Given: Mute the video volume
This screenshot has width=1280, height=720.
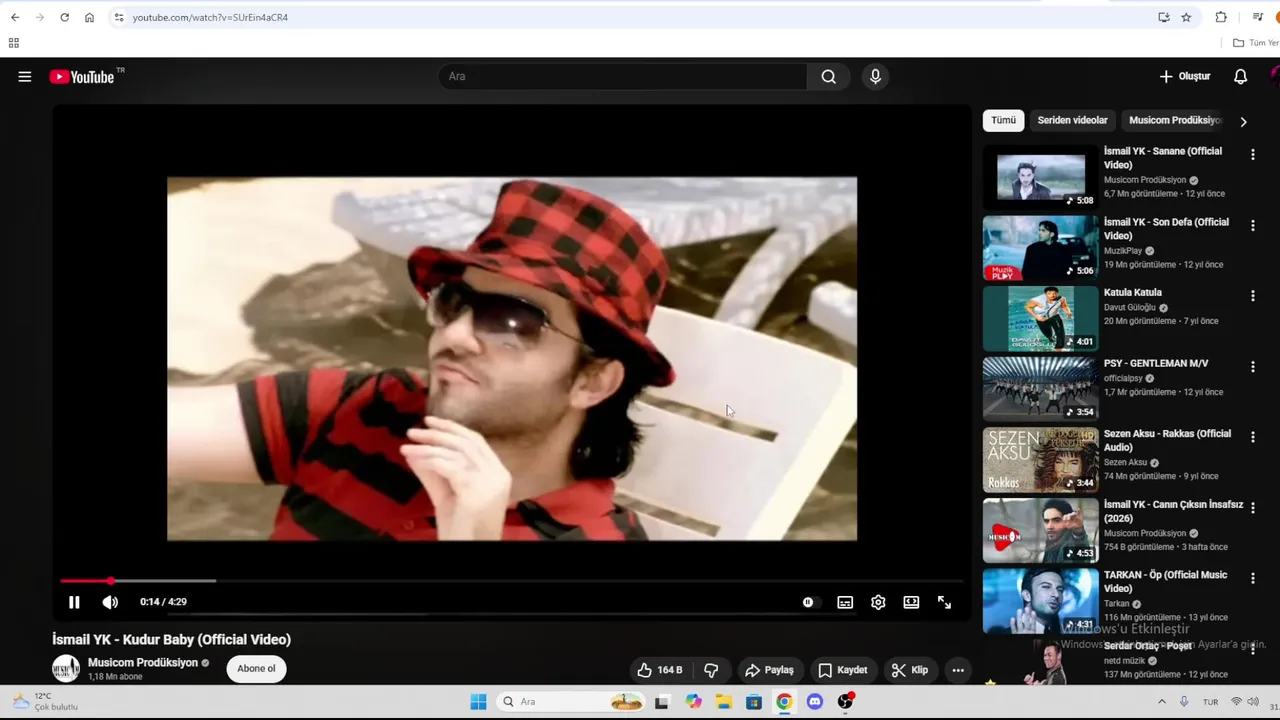Looking at the screenshot, I should click(x=110, y=602).
